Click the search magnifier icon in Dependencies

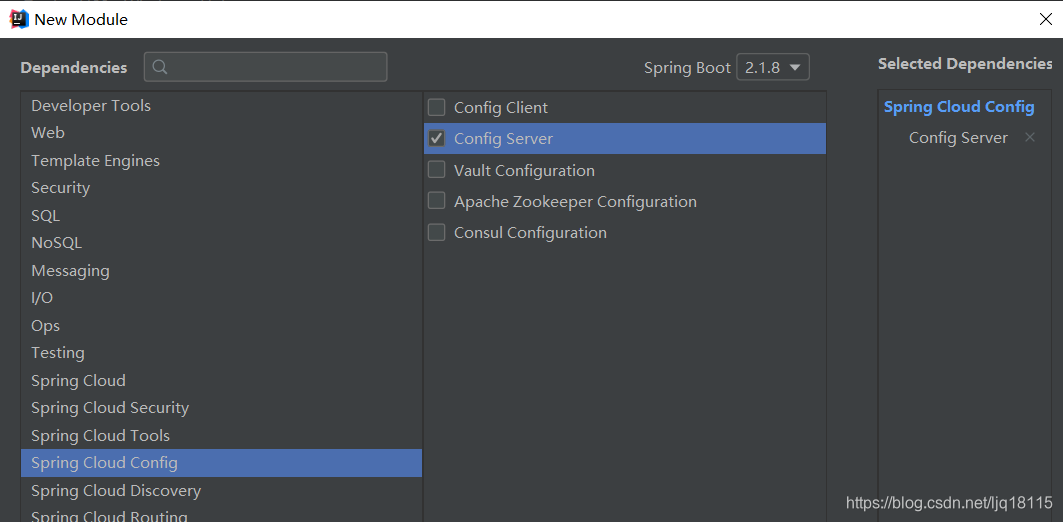161,67
